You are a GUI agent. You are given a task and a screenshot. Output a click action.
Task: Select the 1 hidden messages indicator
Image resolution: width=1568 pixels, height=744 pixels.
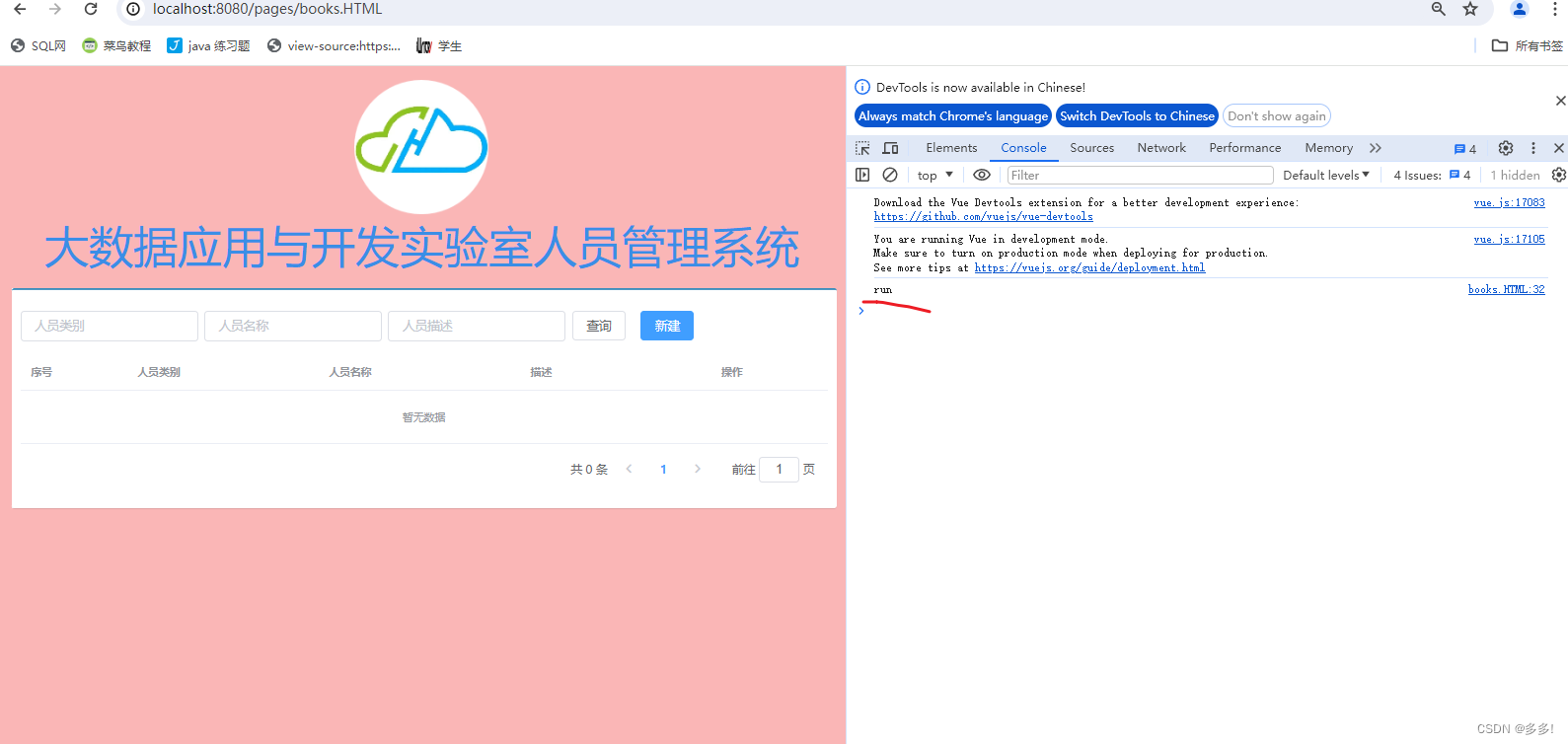point(1515,175)
